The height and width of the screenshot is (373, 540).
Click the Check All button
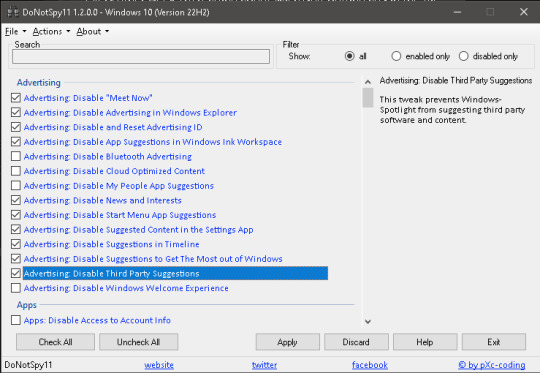(55, 342)
